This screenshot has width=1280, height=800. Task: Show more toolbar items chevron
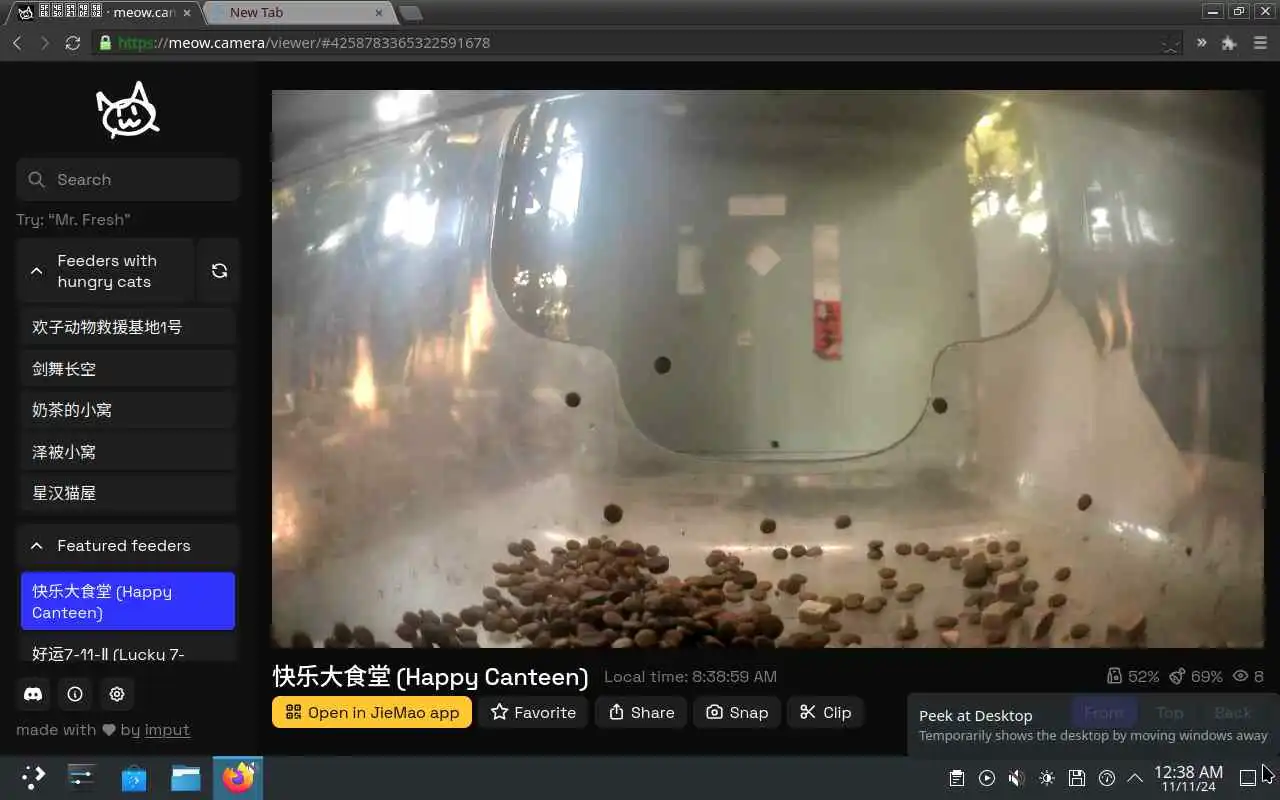coord(1201,43)
